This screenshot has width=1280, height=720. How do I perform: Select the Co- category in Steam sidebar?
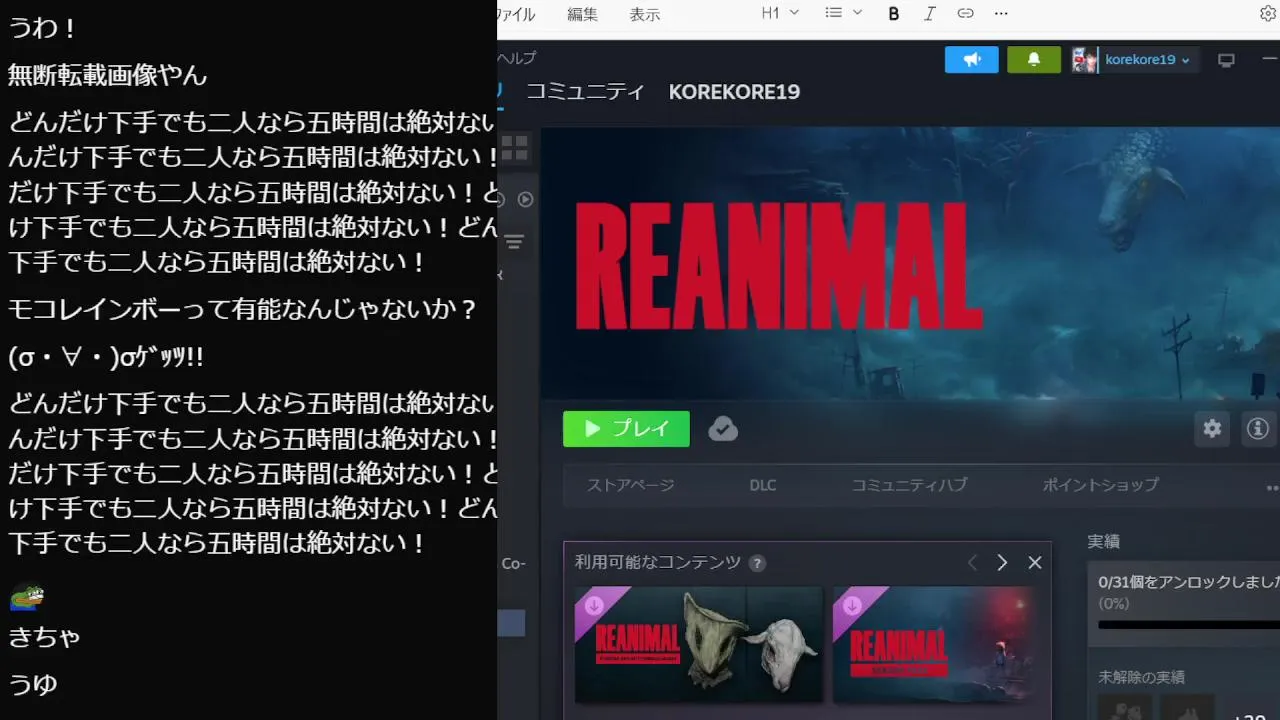pyautogui.click(x=513, y=564)
